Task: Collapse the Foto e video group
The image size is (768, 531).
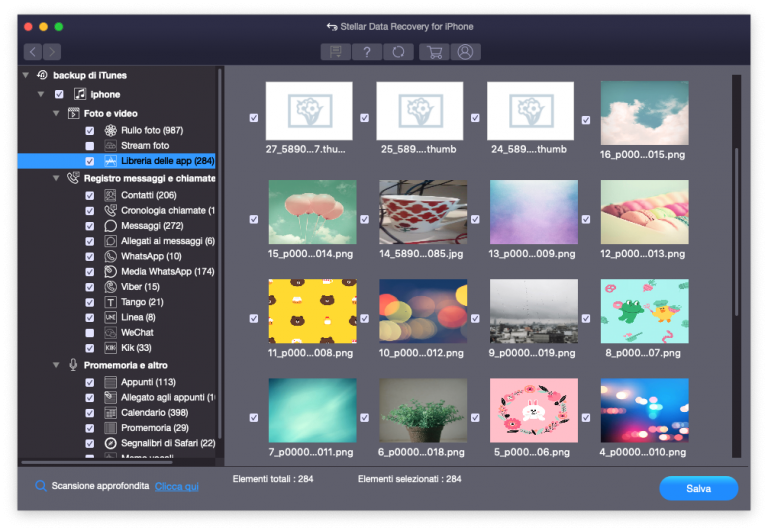Action: pos(57,114)
